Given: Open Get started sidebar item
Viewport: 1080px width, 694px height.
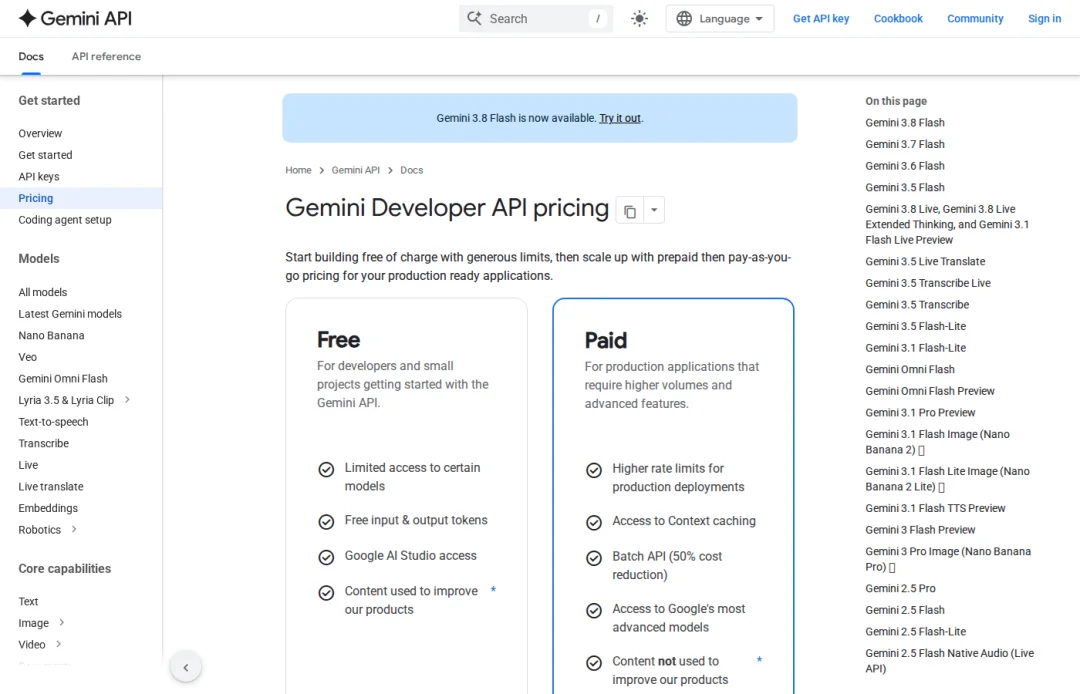Looking at the screenshot, I should tap(45, 155).
